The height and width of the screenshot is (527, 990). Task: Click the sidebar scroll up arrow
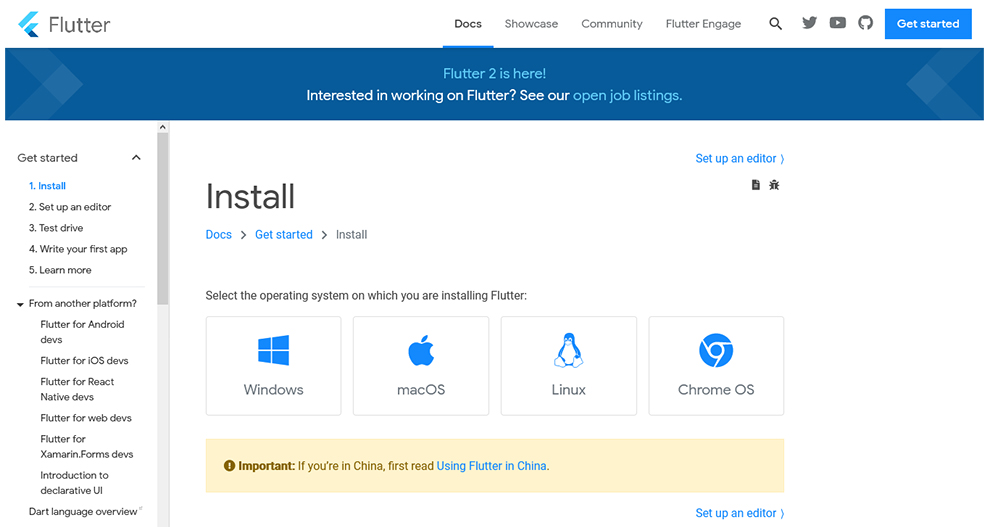pos(163,127)
